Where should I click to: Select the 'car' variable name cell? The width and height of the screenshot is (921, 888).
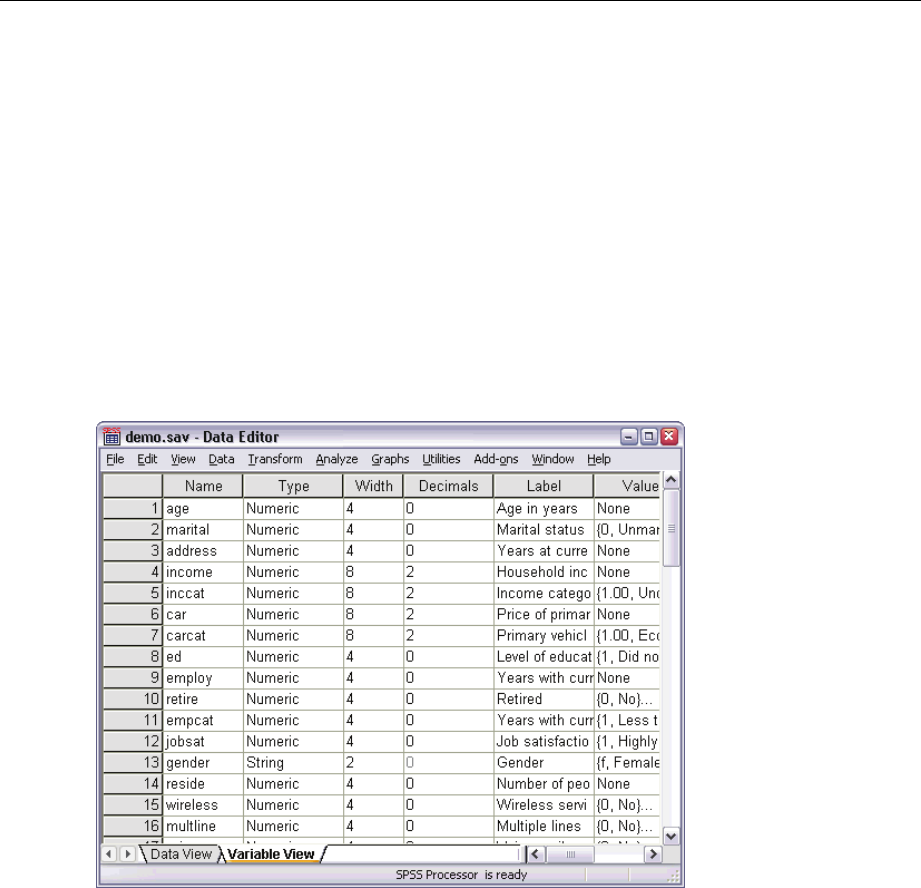tap(203, 614)
